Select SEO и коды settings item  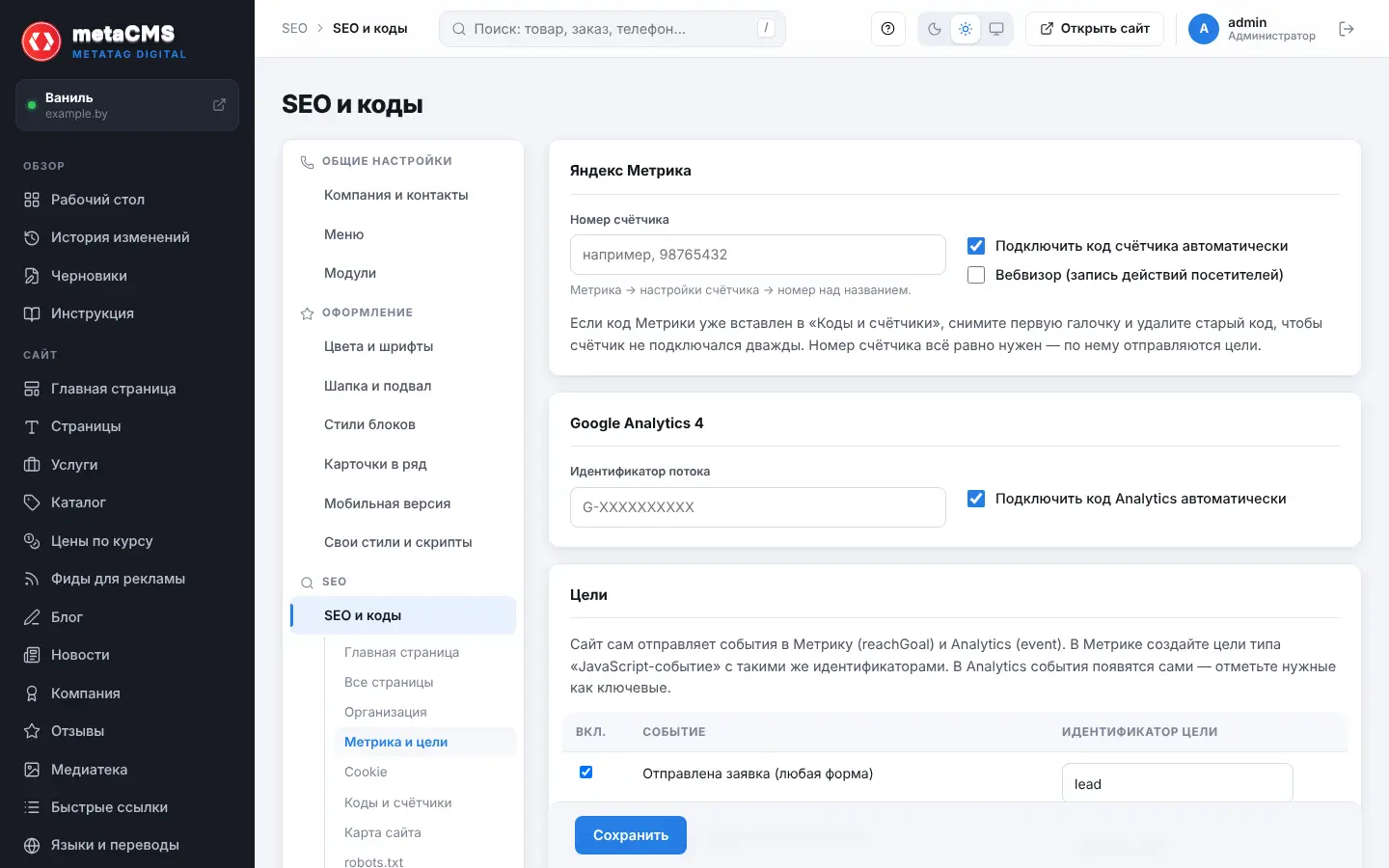coord(403,615)
